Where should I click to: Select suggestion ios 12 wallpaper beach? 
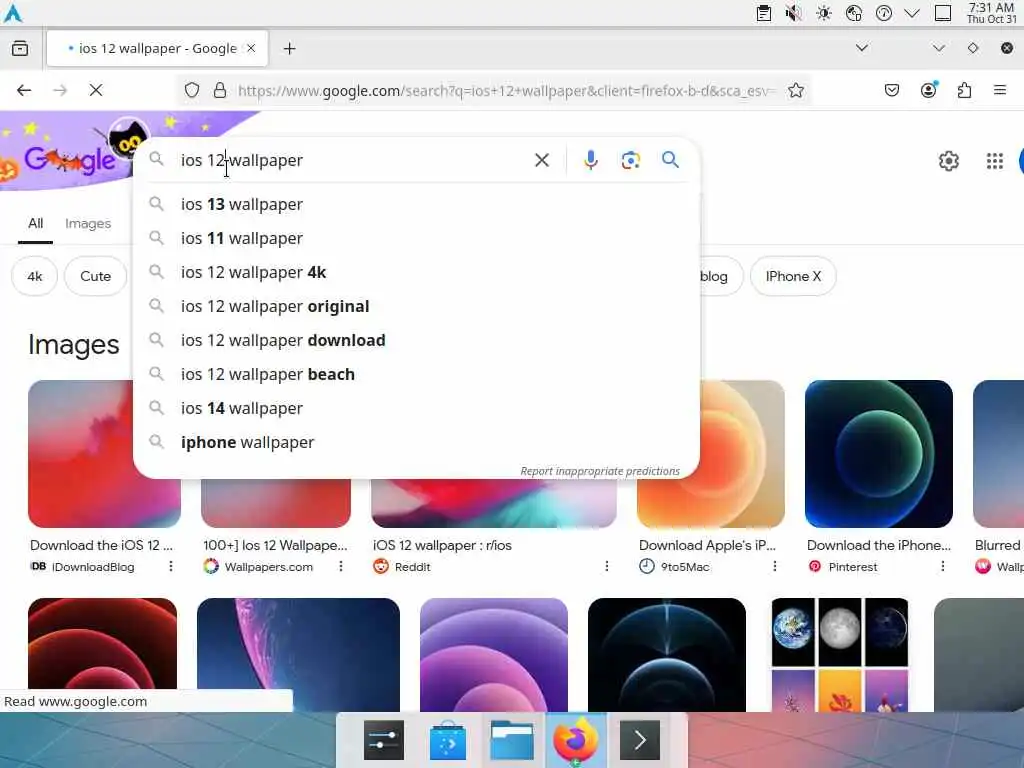tap(416, 374)
